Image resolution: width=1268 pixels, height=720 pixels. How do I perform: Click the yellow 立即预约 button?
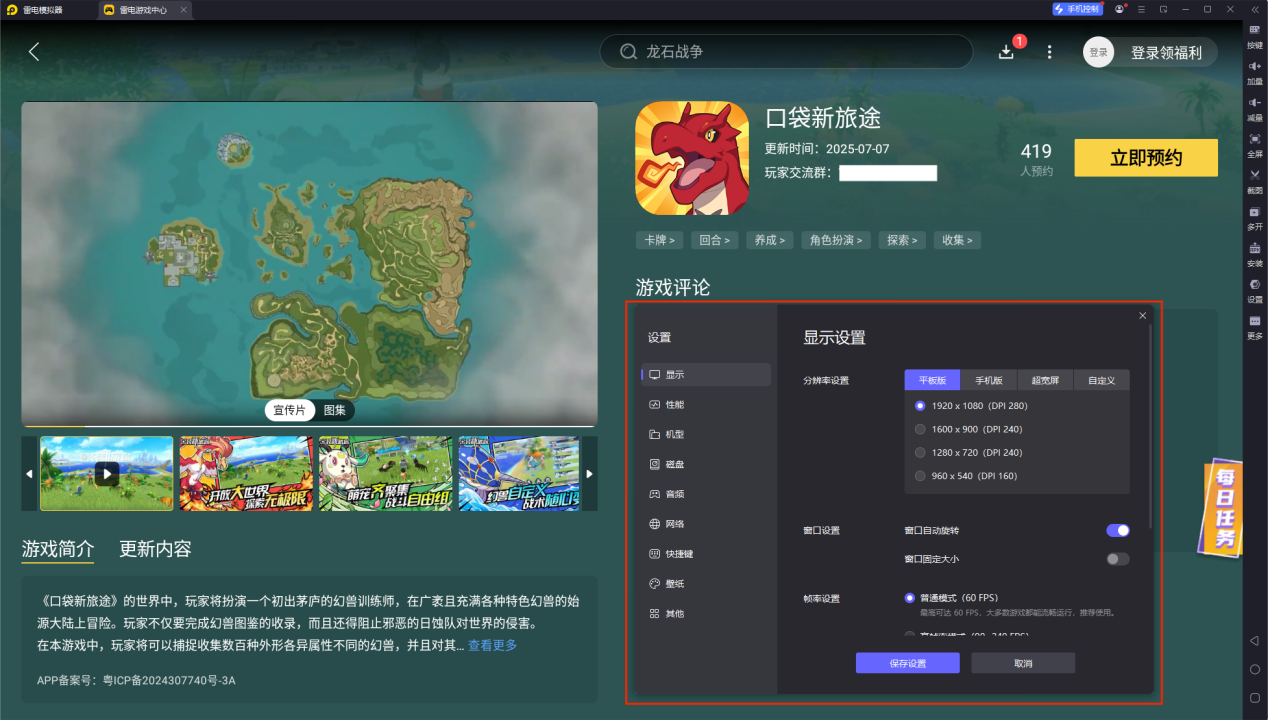pos(1146,158)
